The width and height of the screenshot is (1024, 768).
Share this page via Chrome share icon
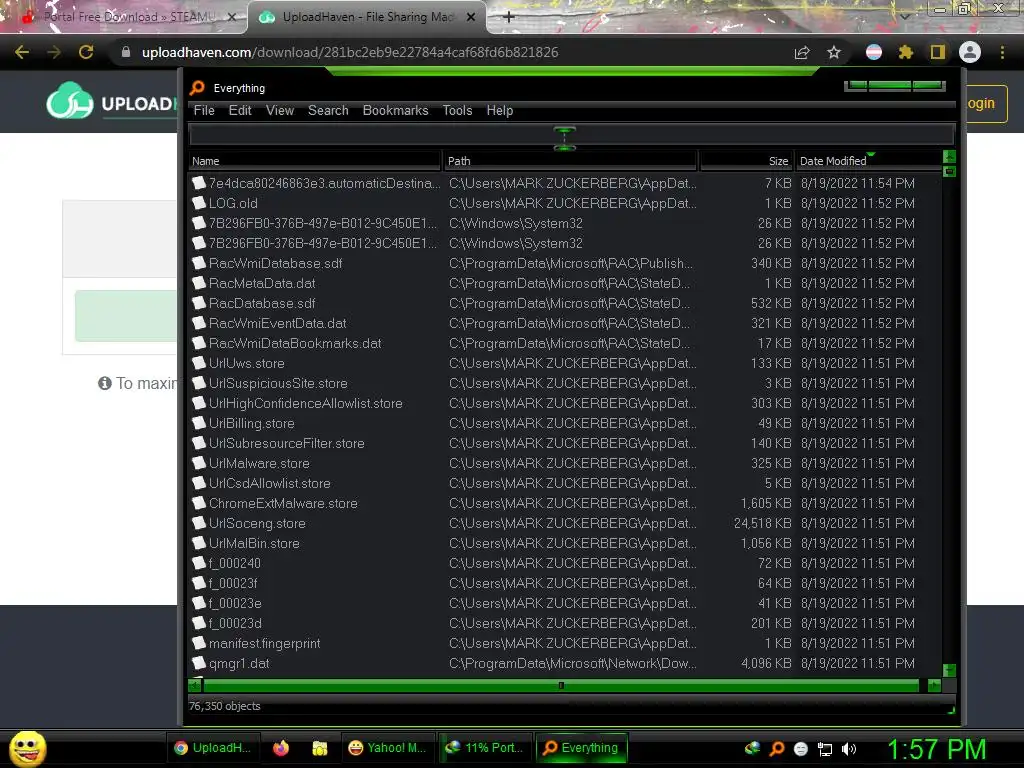[x=802, y=52]
